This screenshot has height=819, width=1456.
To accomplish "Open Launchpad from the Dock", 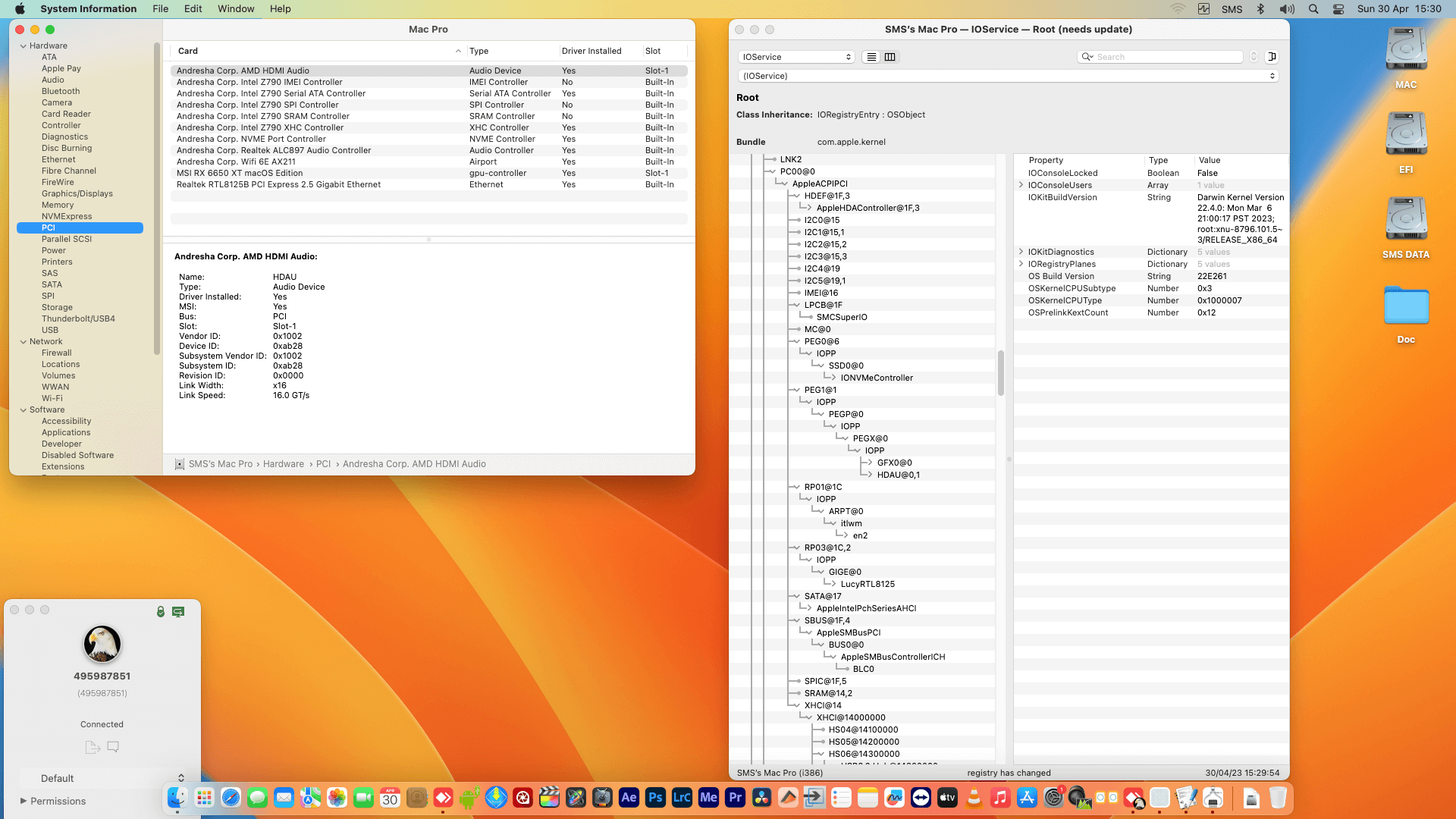I will click(204, 798).
